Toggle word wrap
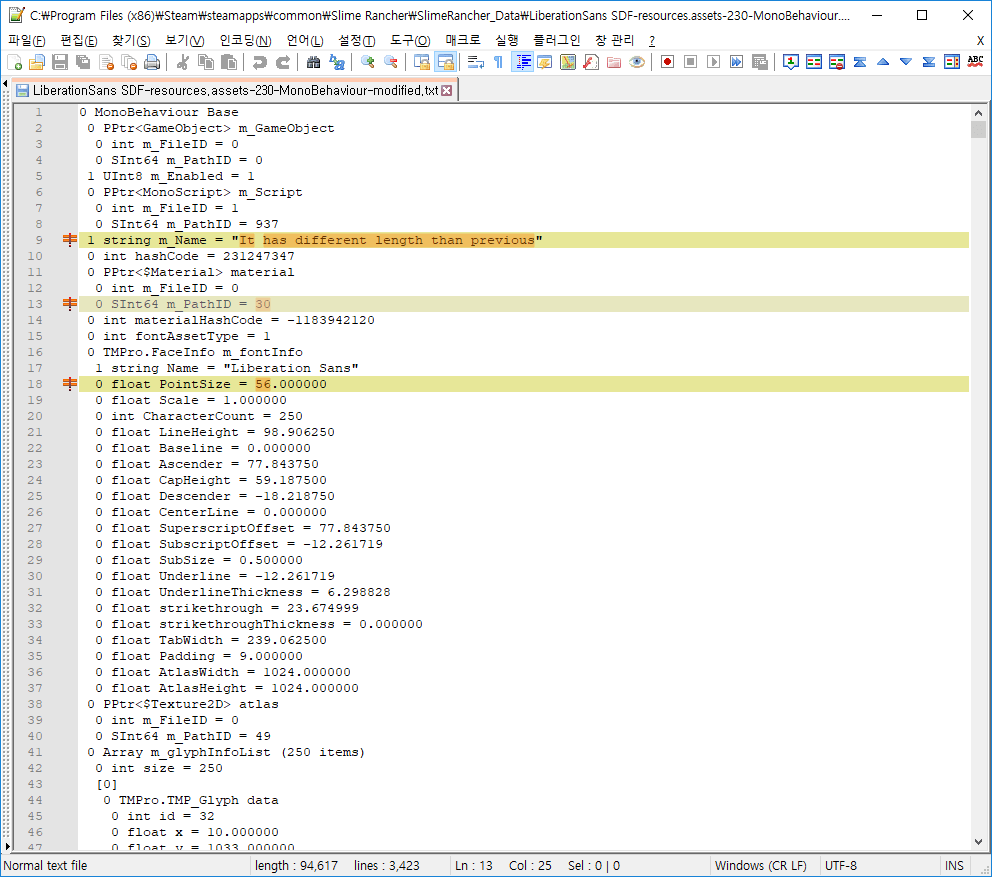 (x=476, y=62)
